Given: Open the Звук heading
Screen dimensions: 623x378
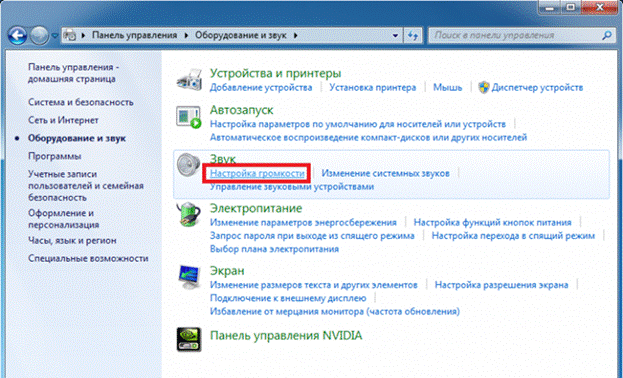Looking at the screenshot, I should [x=223, y=159].
